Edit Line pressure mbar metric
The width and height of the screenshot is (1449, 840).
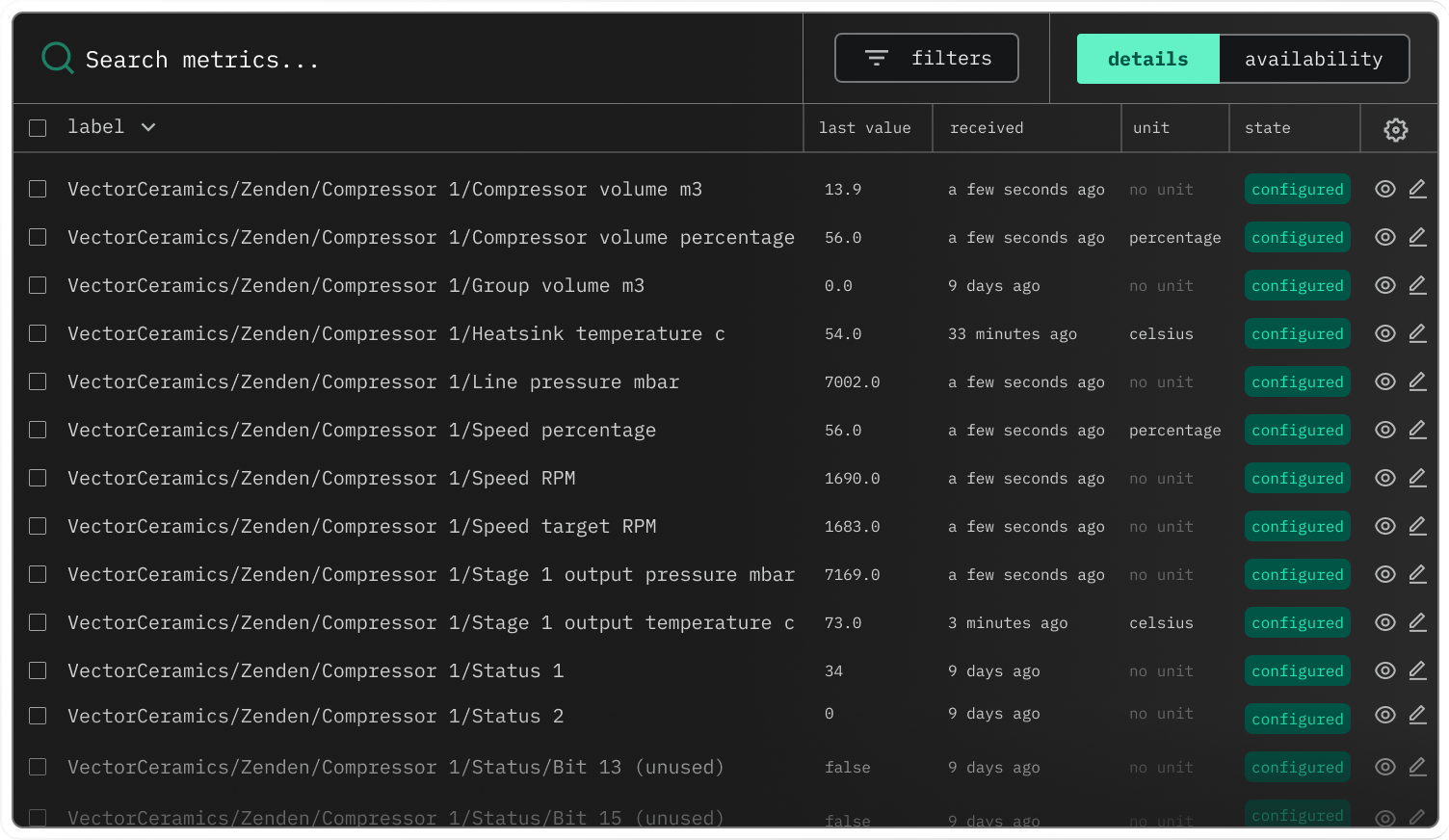click(x=1417, y=381)
